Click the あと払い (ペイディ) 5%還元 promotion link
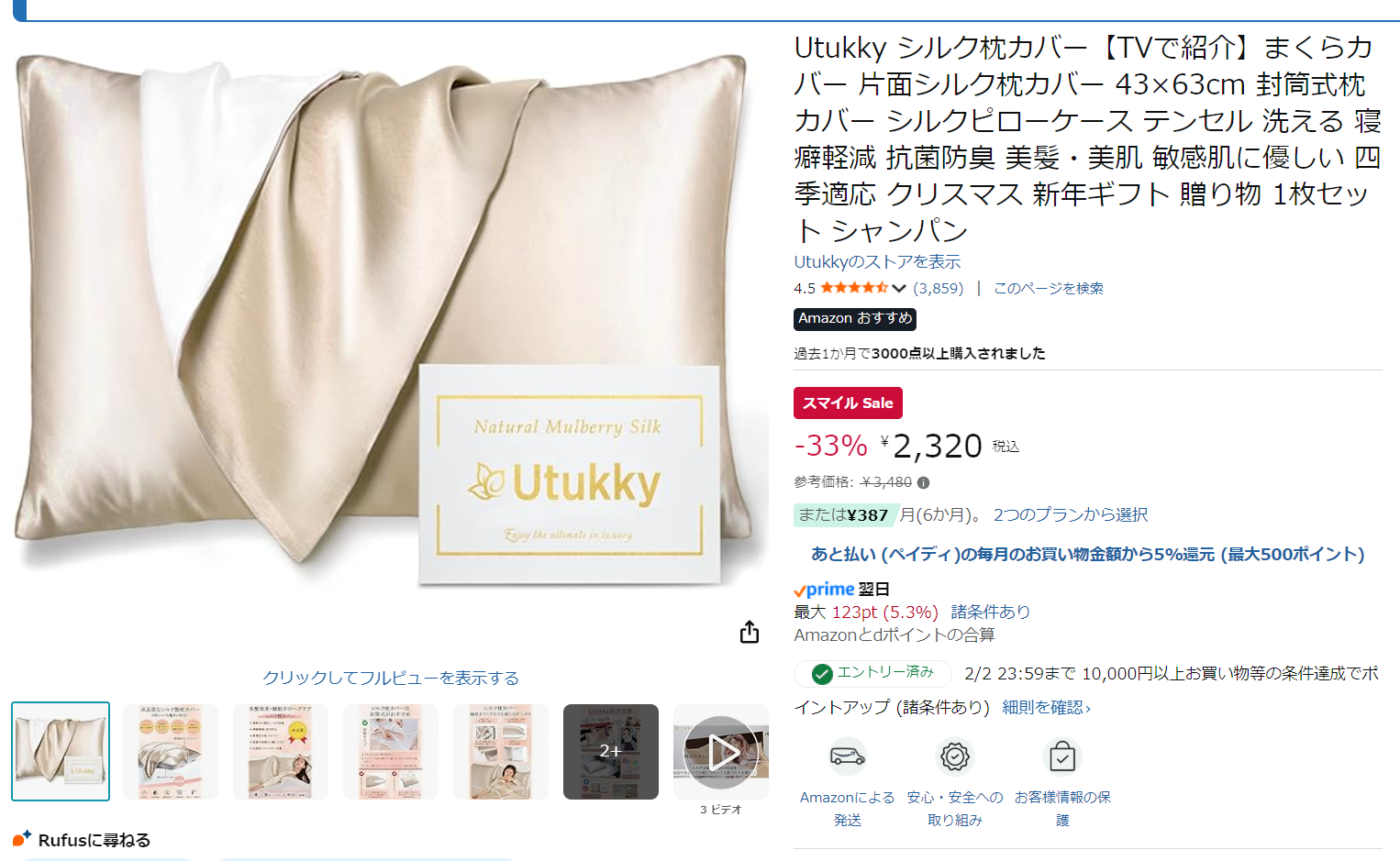 point(1088,554)
